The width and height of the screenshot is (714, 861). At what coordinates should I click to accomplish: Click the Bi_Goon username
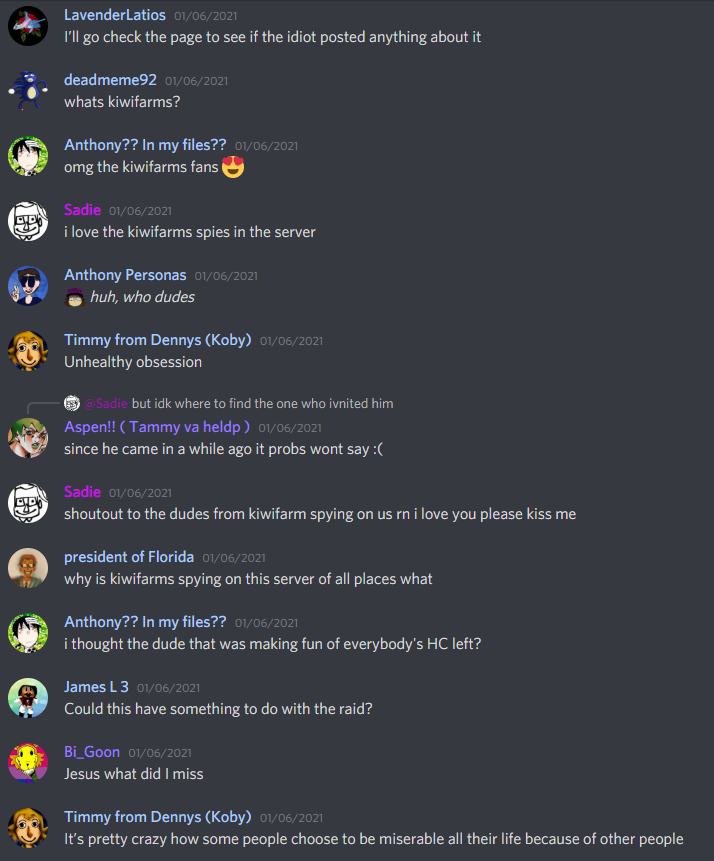click(x=92, y=752)
